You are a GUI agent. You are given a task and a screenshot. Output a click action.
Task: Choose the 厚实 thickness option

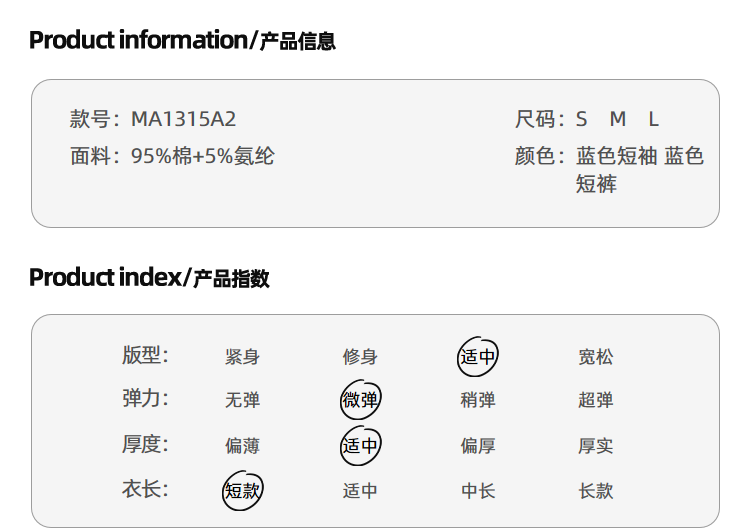595,446
